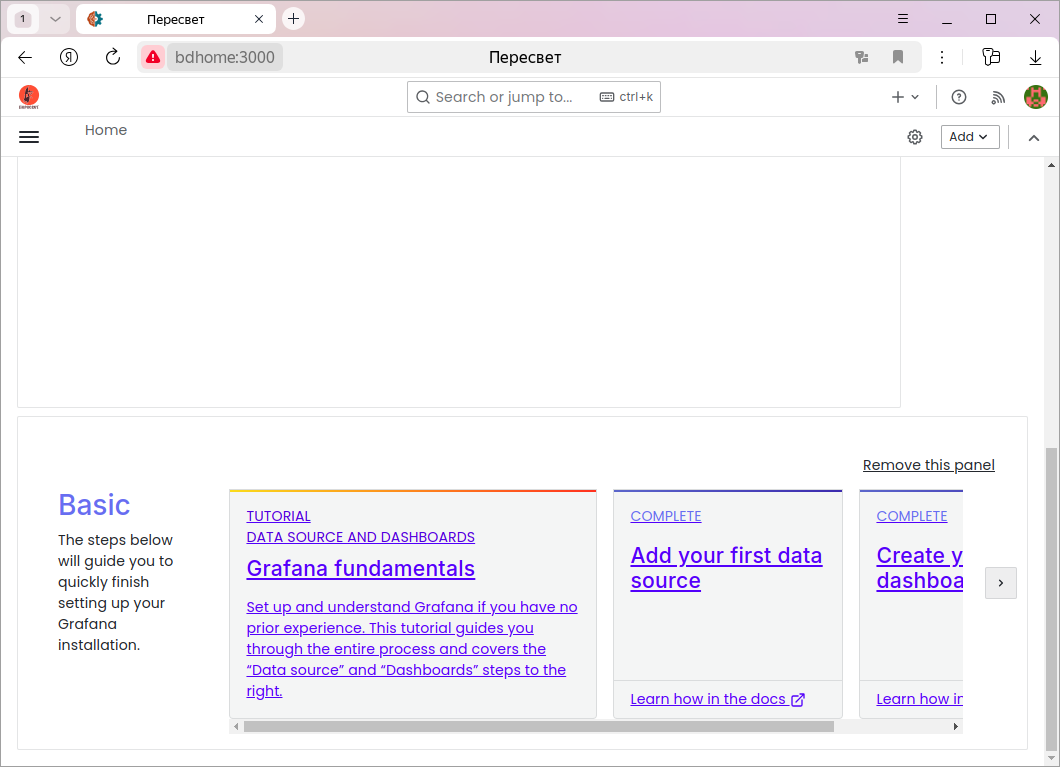Viewport: 1060px width, 767px height.
Task: Click the red security warning icon
Action: tap(153, 57)
